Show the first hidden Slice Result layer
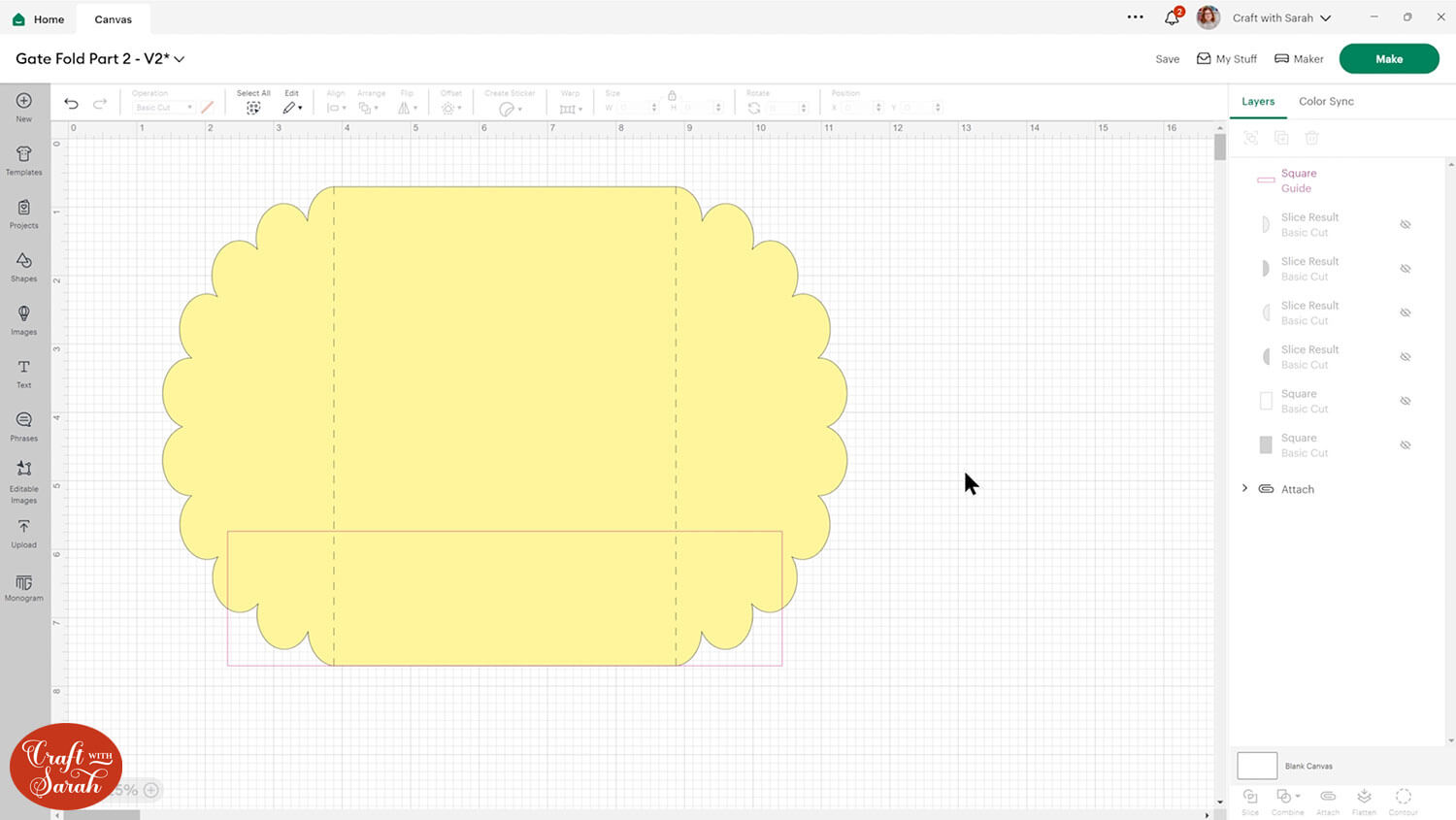Screen dimensions: 1456x820 pos(1405,224)
